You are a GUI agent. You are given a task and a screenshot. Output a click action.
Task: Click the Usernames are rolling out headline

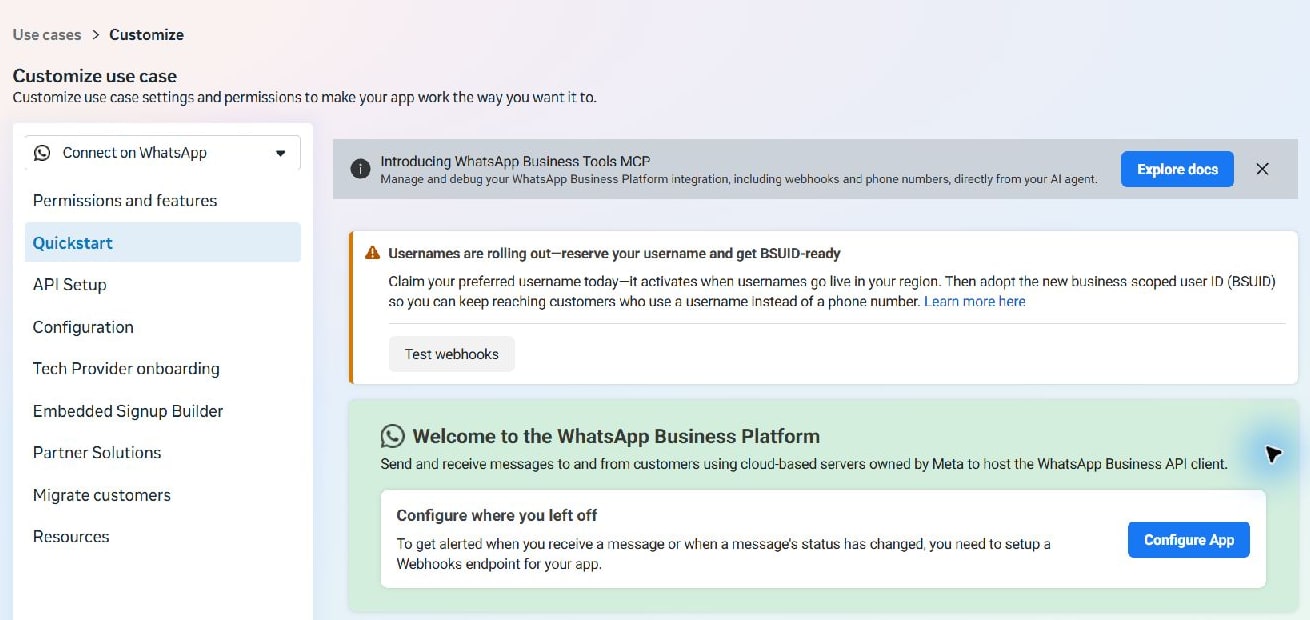pos(614,253)
